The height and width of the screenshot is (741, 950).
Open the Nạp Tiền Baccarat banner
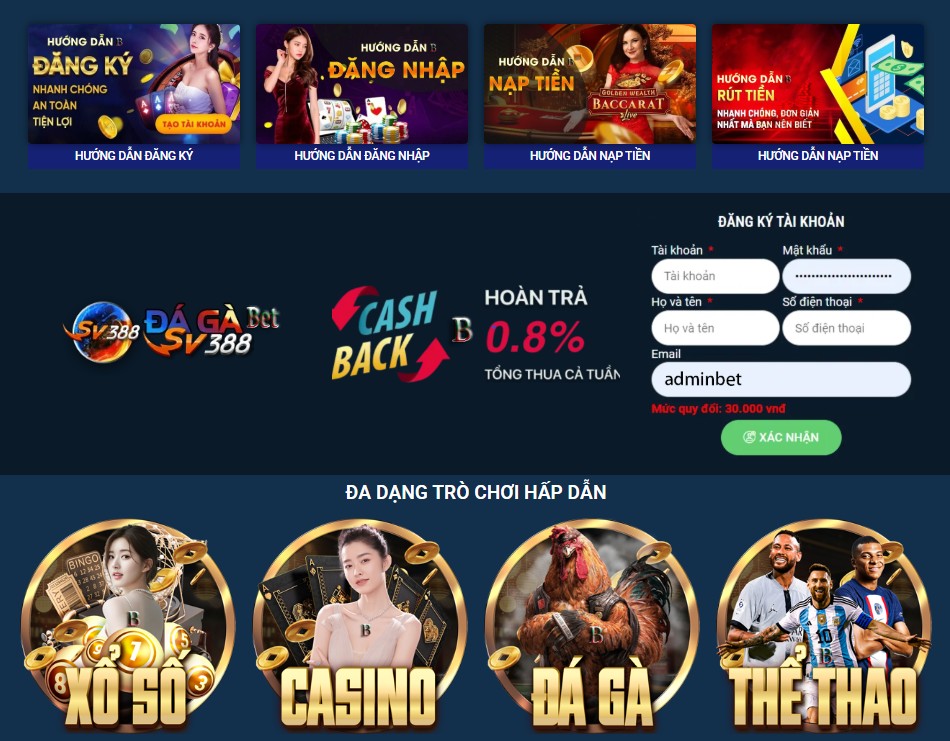590,84
